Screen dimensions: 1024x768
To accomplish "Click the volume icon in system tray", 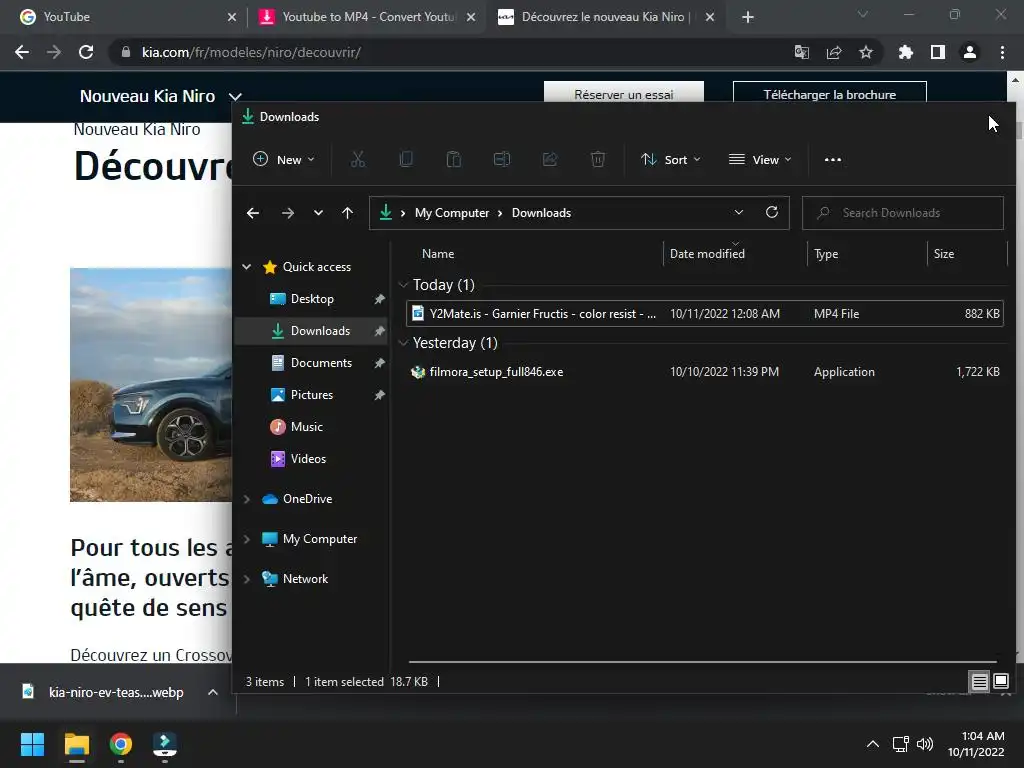I will [x=925, y=744].
